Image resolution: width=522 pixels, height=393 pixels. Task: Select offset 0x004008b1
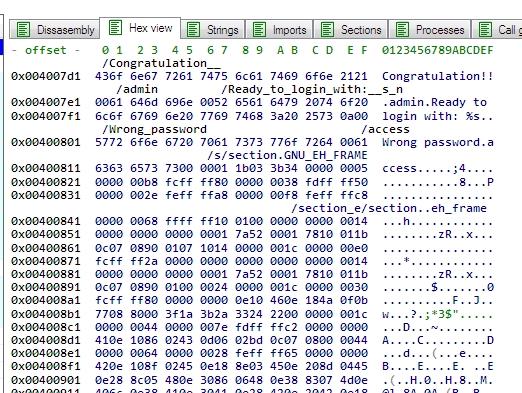coord(46,314)
